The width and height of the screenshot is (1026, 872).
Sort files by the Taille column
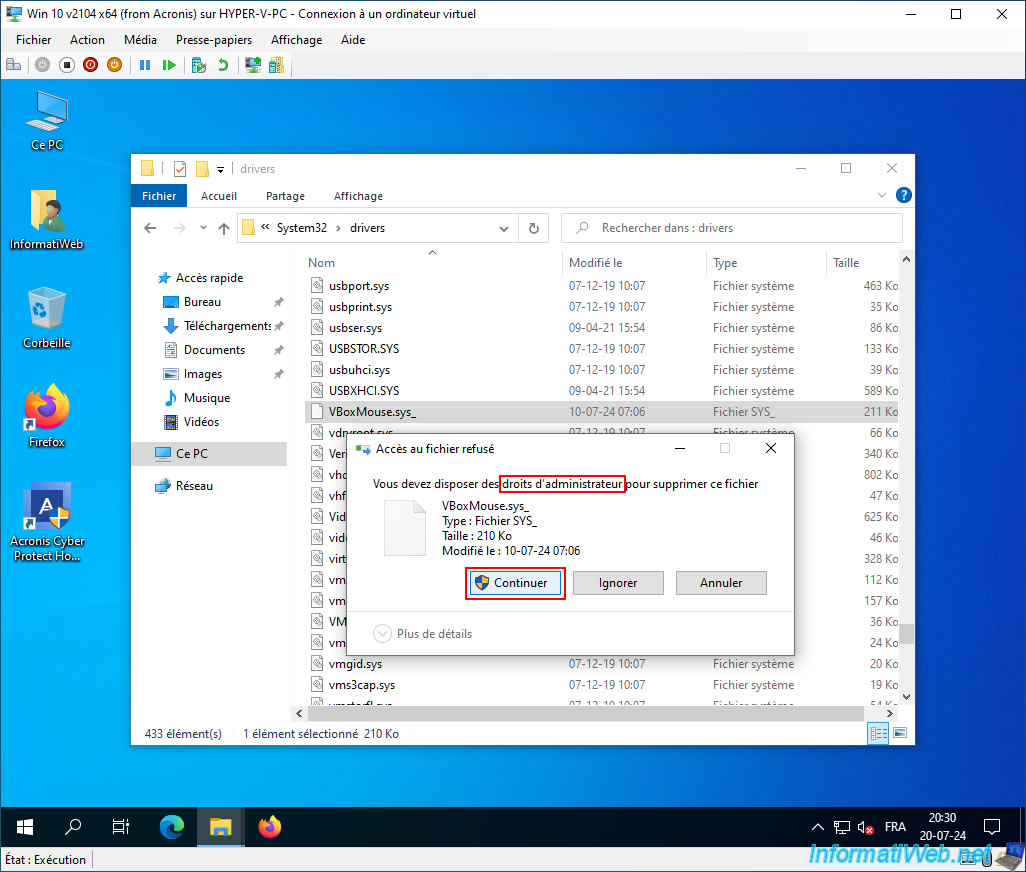(x=845, y=262)
